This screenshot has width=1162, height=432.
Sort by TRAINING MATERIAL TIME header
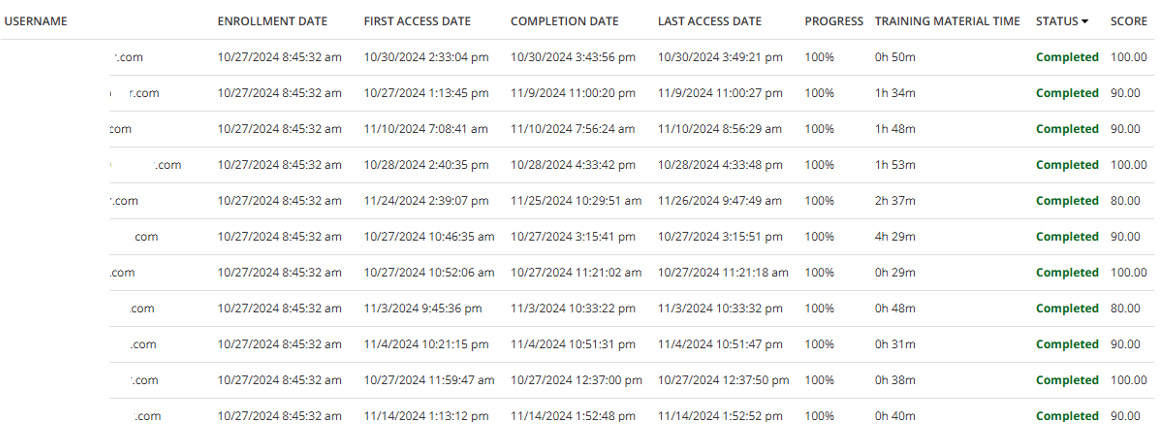[x=947, y=21]
